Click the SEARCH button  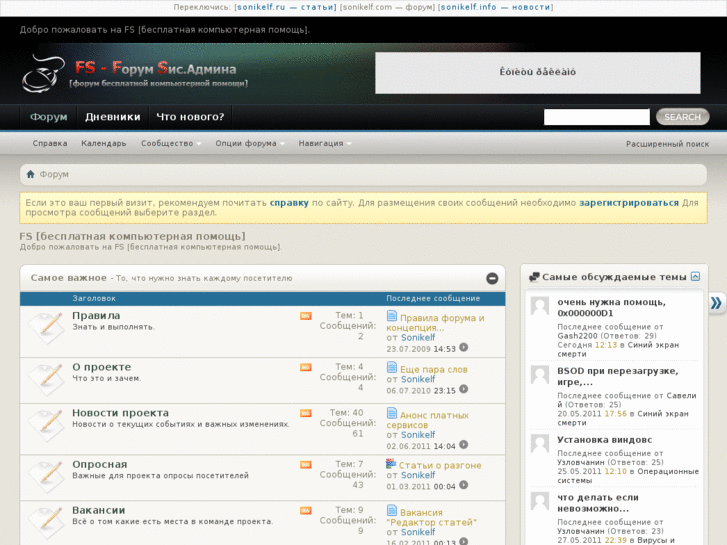coord(682,117)
